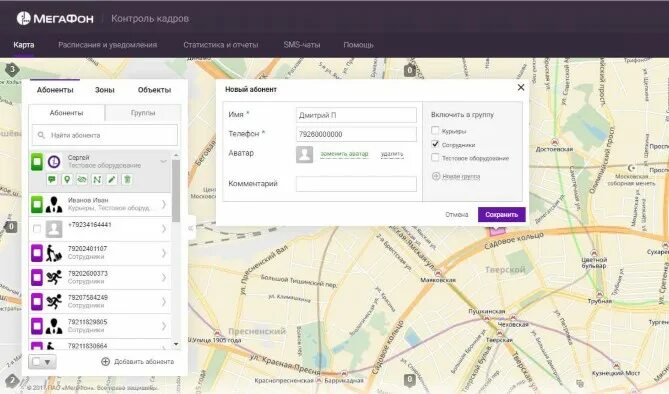
Task: Click the удалить avatar link
Action: click(392, 154)
